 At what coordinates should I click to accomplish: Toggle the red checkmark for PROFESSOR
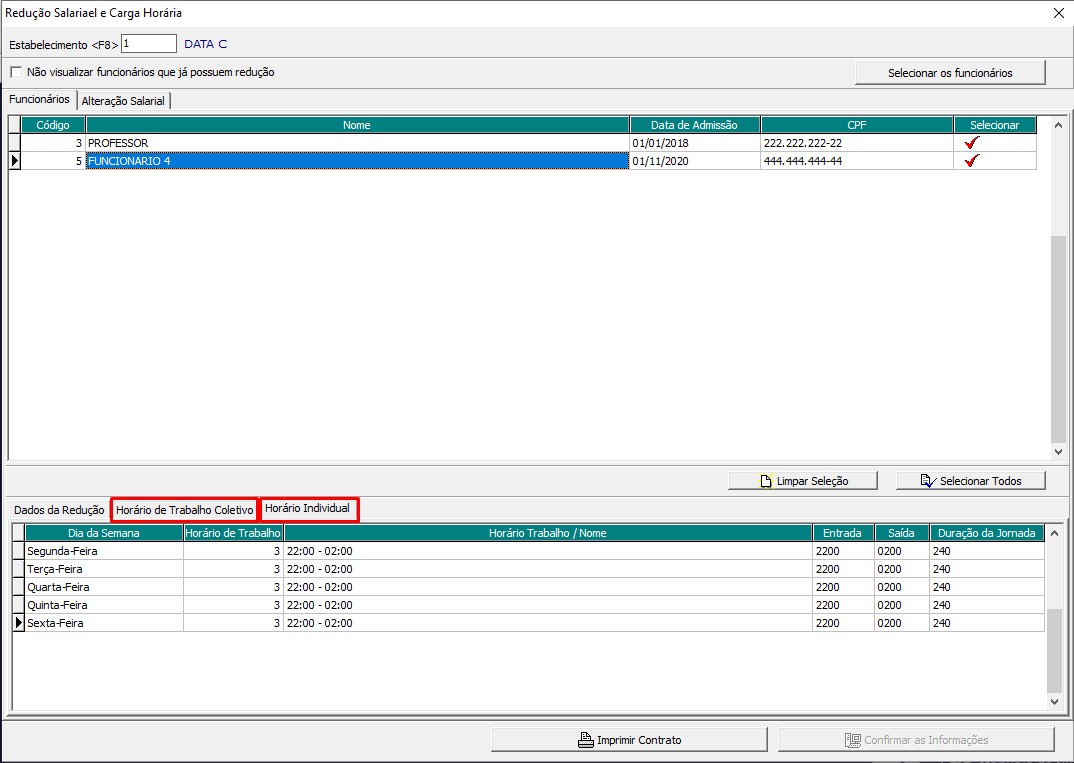tap(971, 142)
